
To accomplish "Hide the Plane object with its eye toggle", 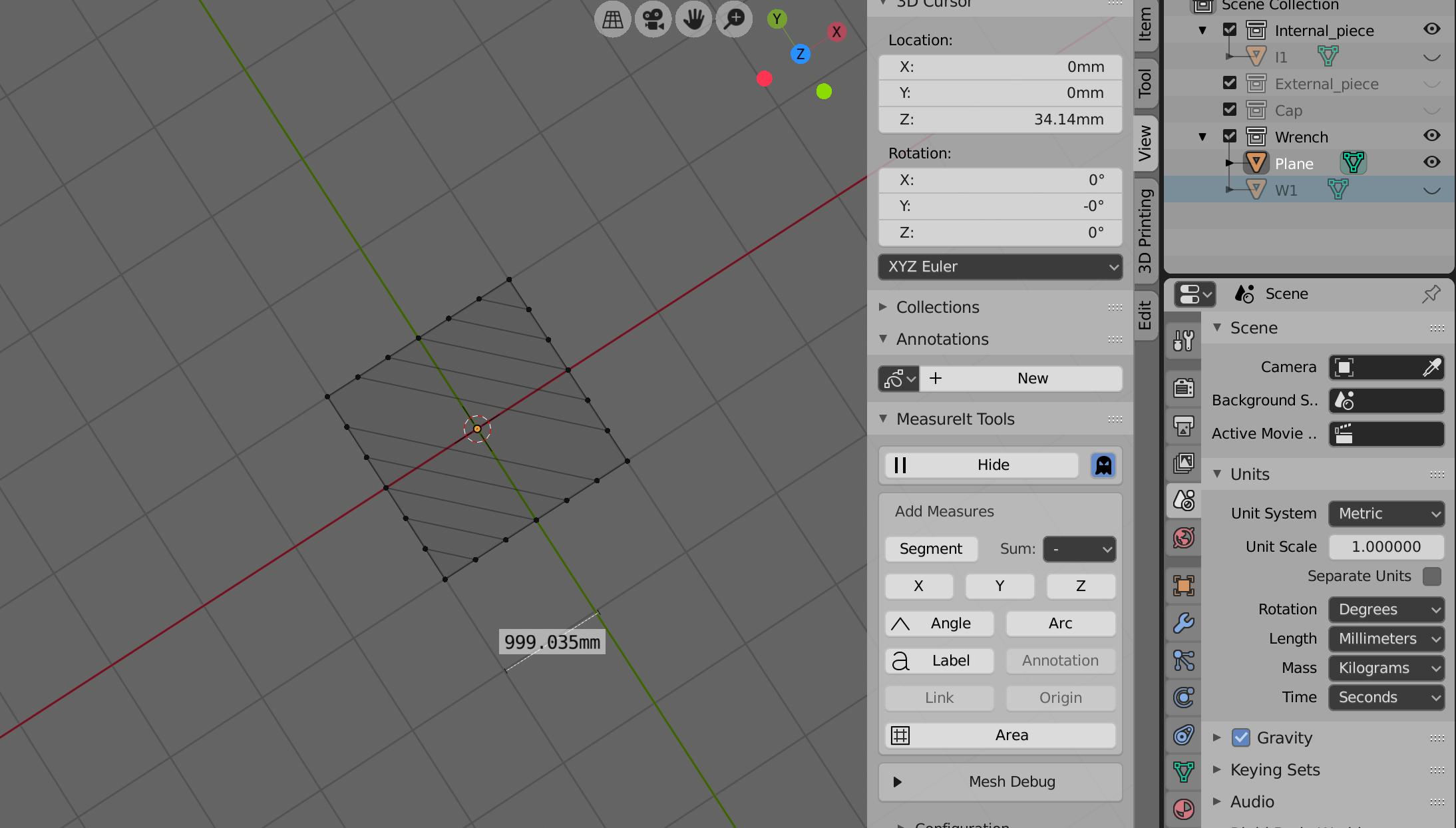I will [x=1432, y=162].
